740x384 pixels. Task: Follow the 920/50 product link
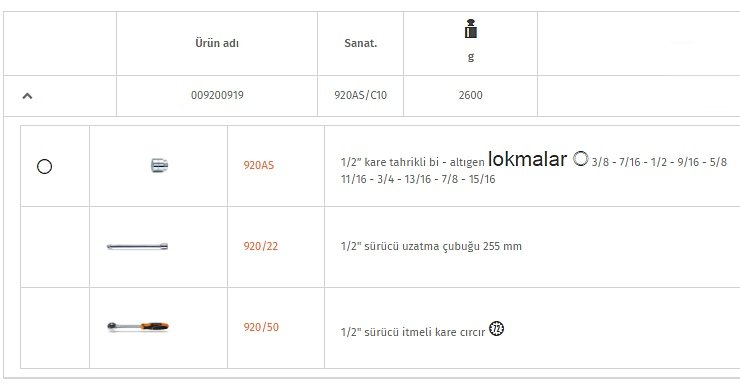click(261, 327)
